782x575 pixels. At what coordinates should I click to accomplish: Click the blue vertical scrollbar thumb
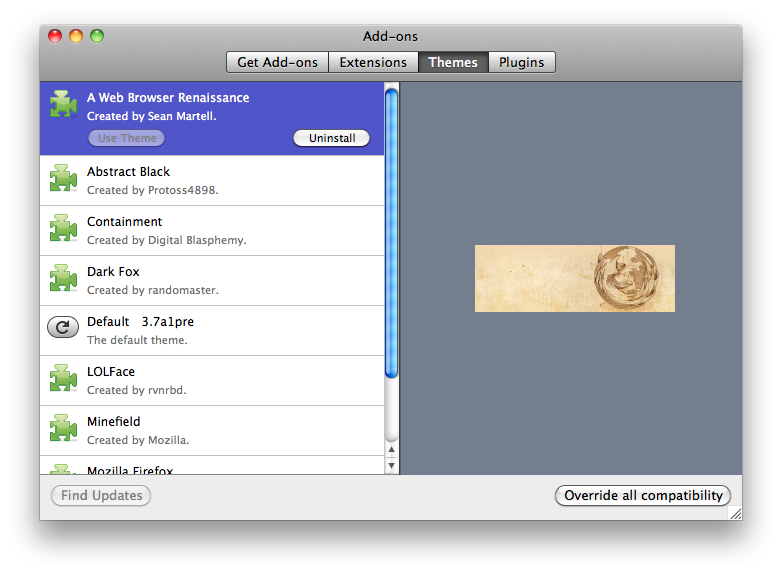[391, 233]
